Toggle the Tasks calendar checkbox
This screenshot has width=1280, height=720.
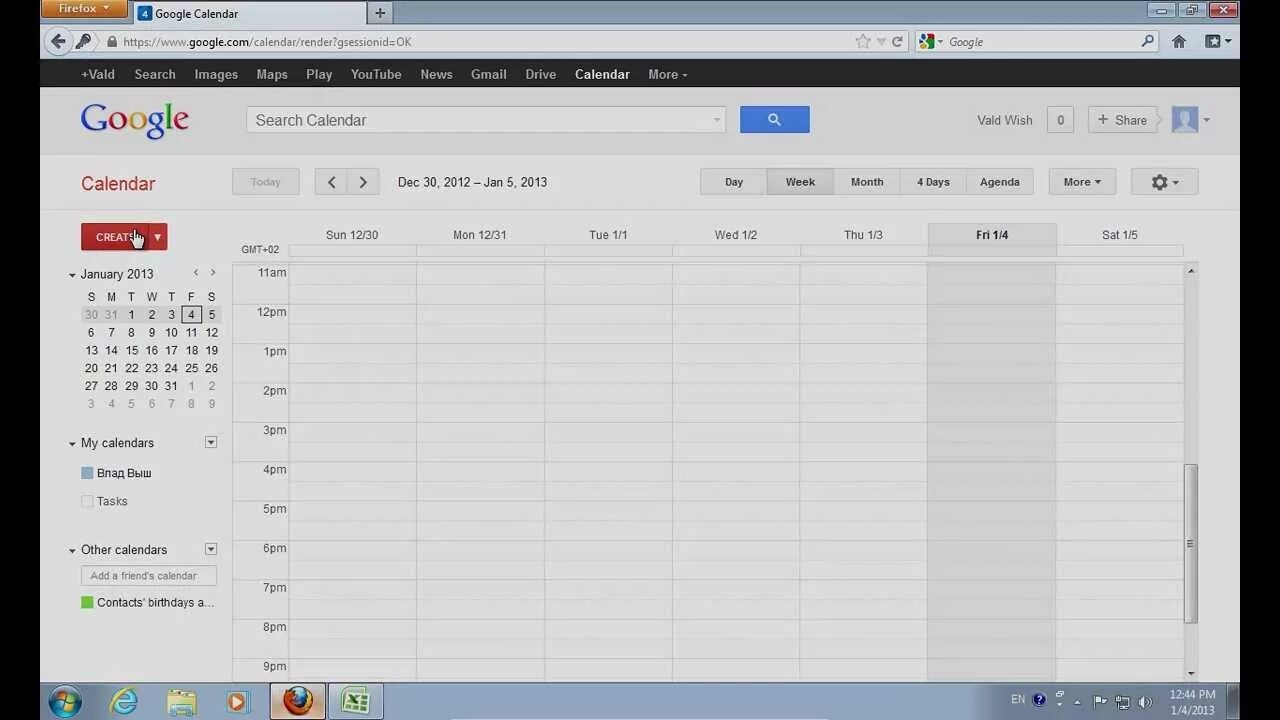87,501
